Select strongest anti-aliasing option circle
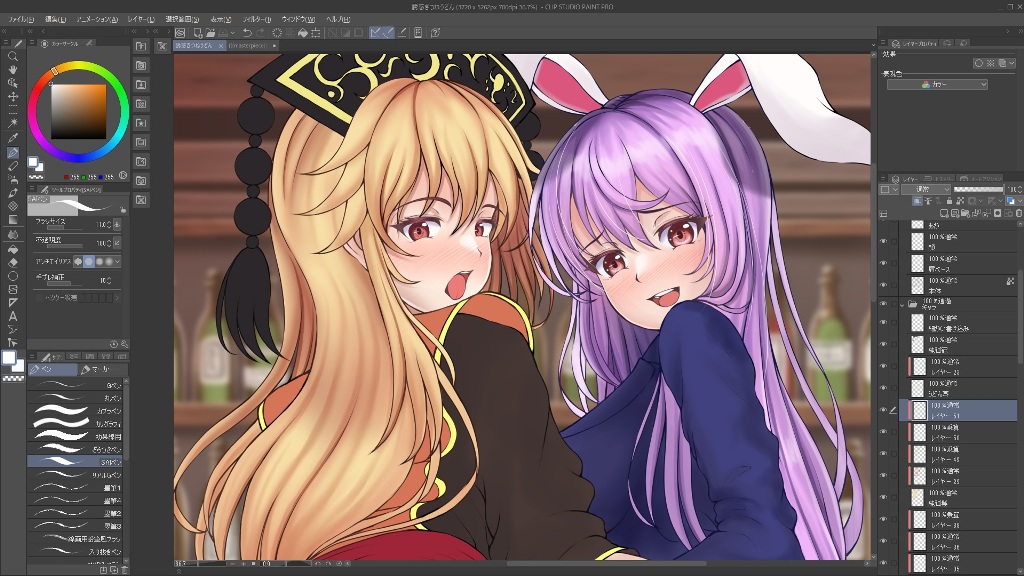 pyautogui.click(x=109, y=262)
